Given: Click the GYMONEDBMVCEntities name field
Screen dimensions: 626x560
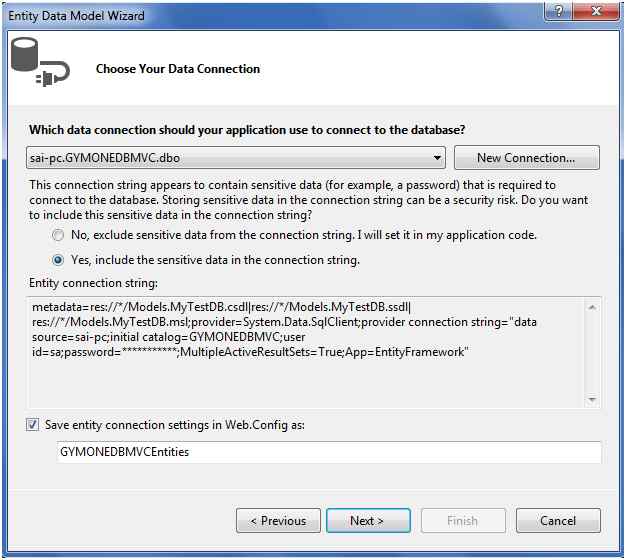Looking at the screenshot, I should [329, 452].
